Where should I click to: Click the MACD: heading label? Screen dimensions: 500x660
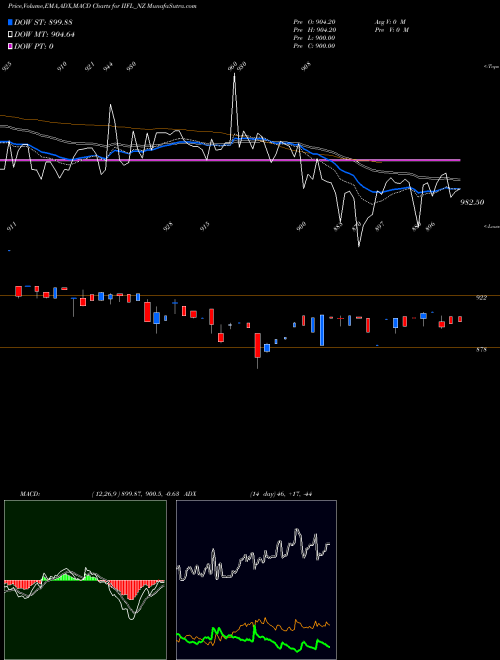tap(30, 494)
